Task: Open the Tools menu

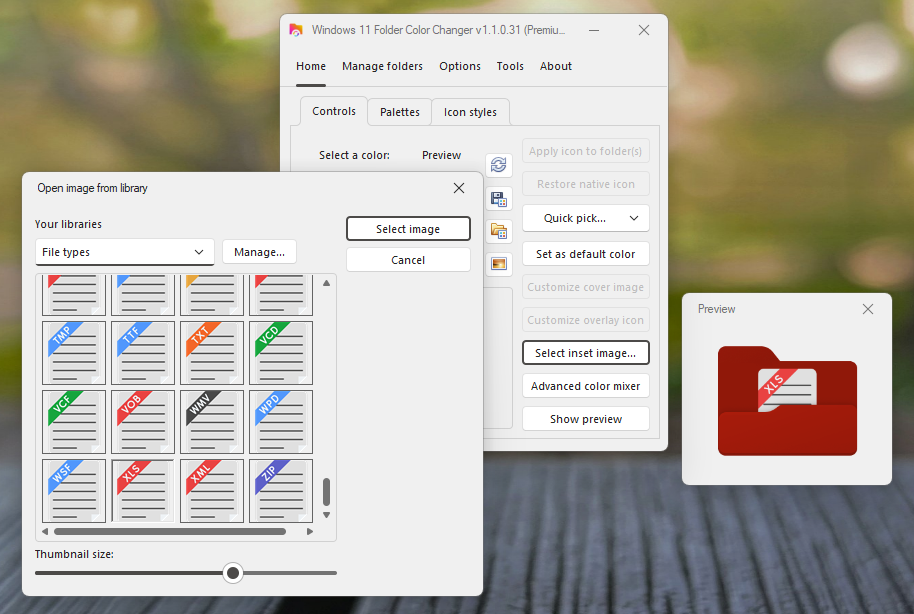Action: pyautogui.click(x=510, y=66)
